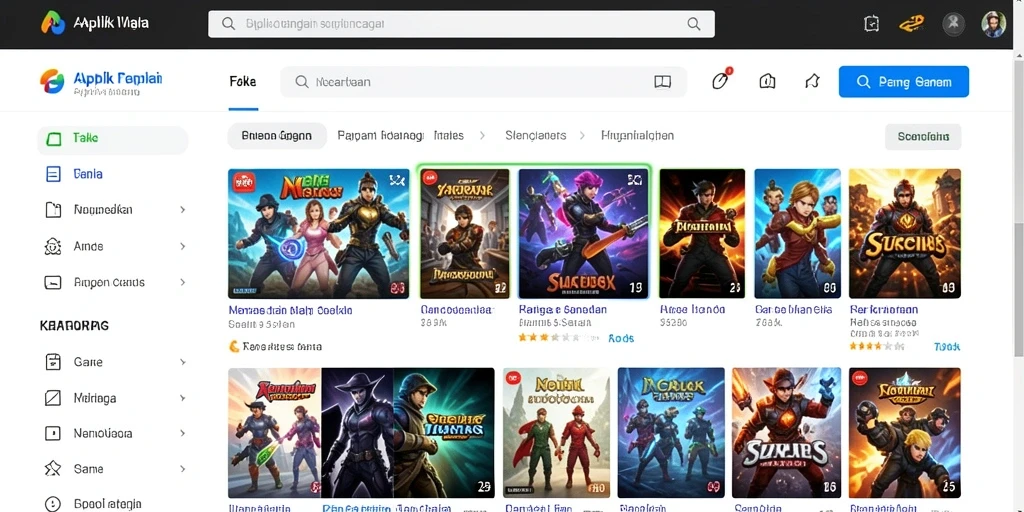1024x512 pixels.
Task: Open the pen icon with red notification badge
Action: pos(720,80)
